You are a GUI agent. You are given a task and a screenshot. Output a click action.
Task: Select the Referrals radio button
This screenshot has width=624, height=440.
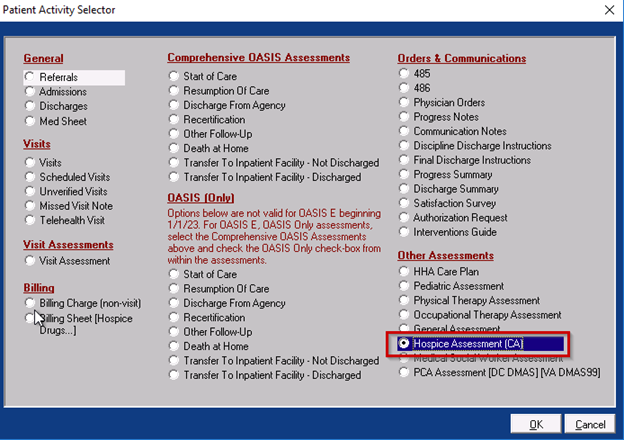tap(31, 77)
